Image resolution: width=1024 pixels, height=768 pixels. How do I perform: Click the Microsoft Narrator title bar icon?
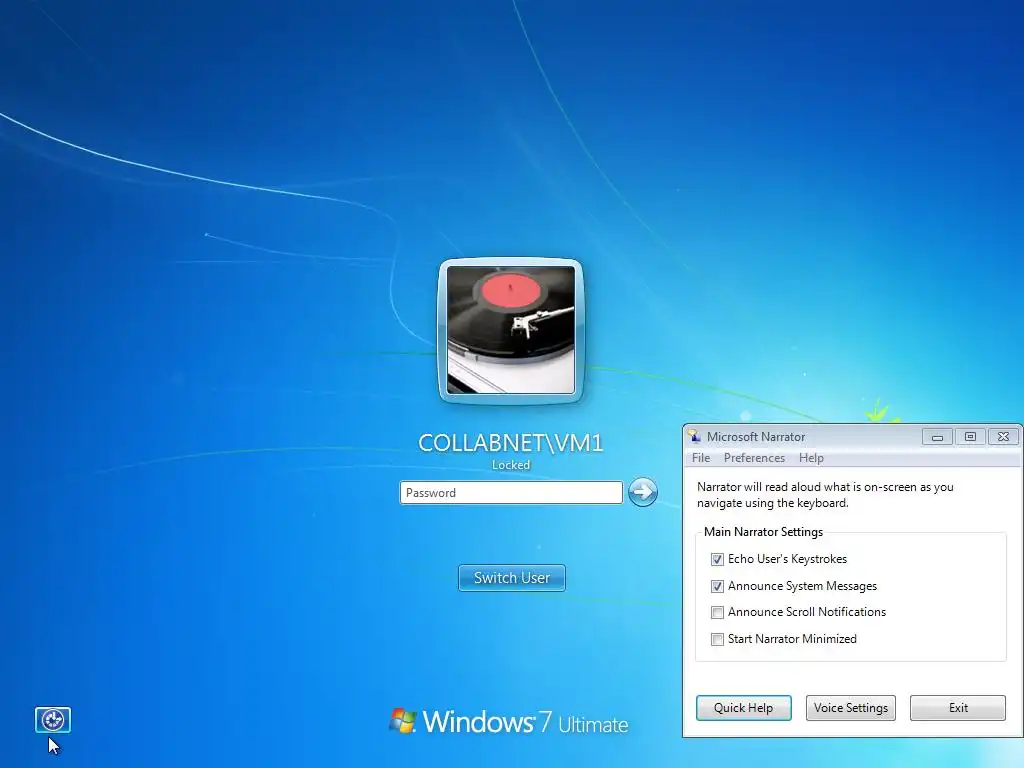pyautogui.click(x=694, y=436)
